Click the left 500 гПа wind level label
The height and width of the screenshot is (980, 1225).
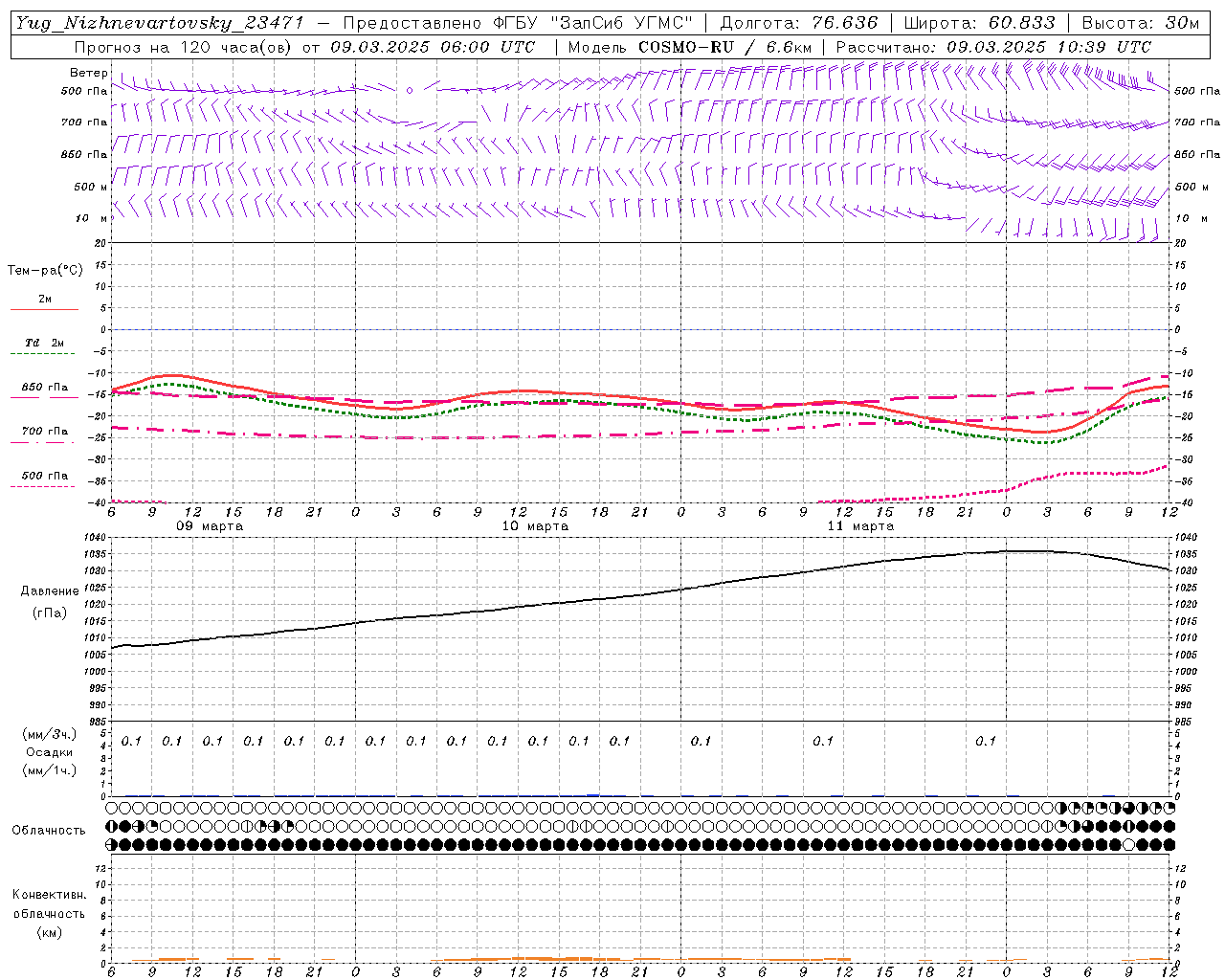(84, 91)
